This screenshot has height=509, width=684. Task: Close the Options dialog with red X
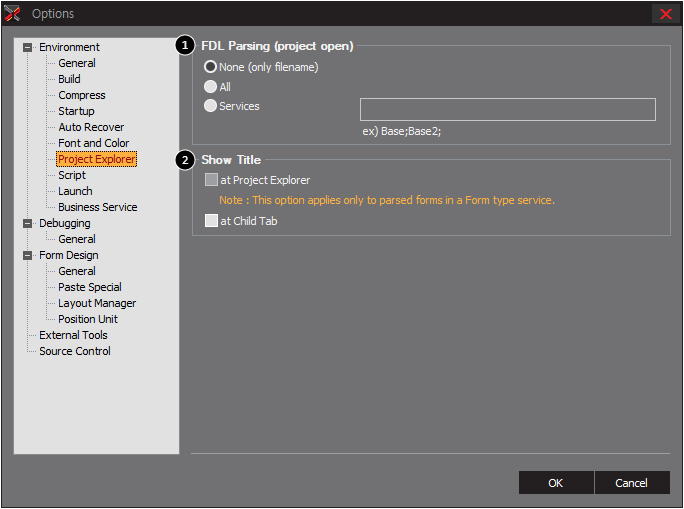point(665,14)
